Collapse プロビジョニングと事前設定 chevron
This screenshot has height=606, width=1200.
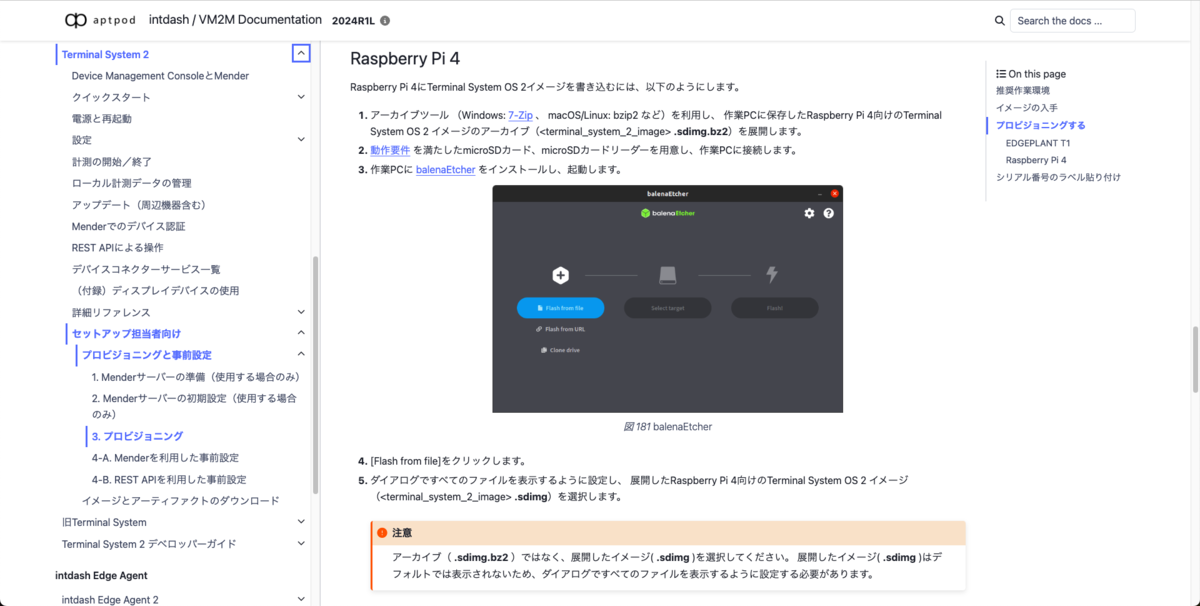point(301,354)
